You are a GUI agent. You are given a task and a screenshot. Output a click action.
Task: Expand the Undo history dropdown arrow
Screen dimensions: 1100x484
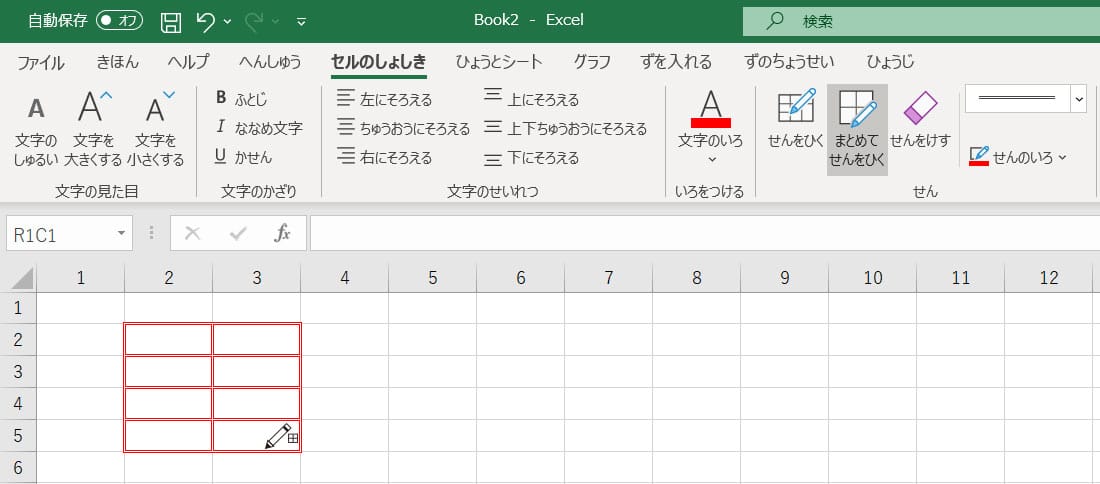(227, 22)
